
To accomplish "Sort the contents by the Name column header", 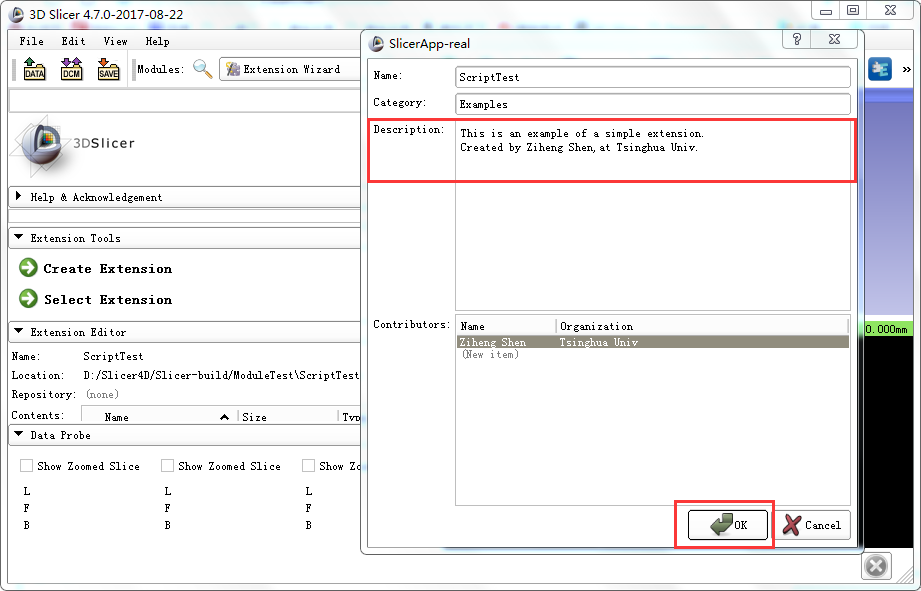I will (159, 417).
